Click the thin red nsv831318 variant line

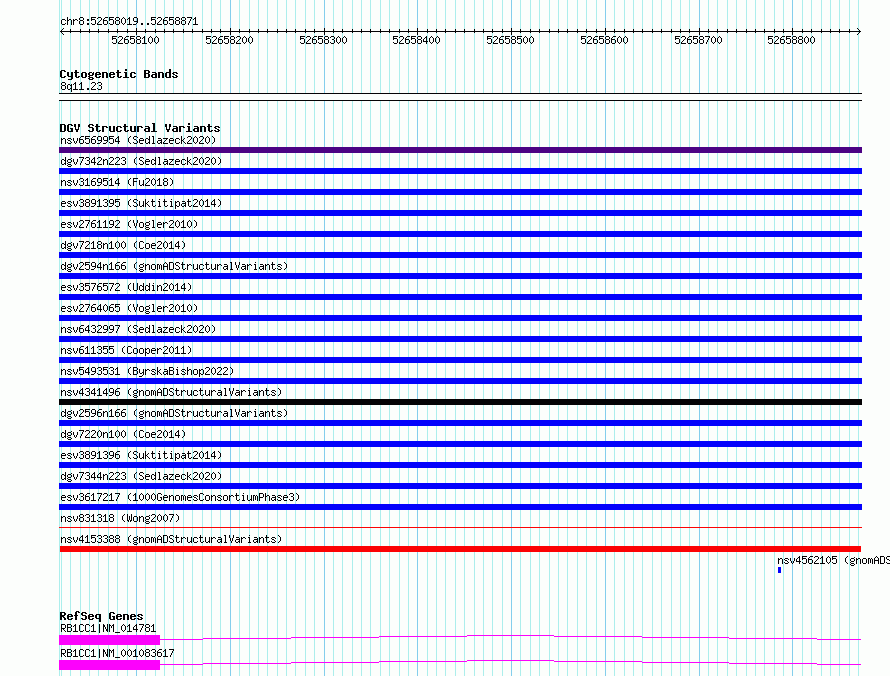(460, 527)
